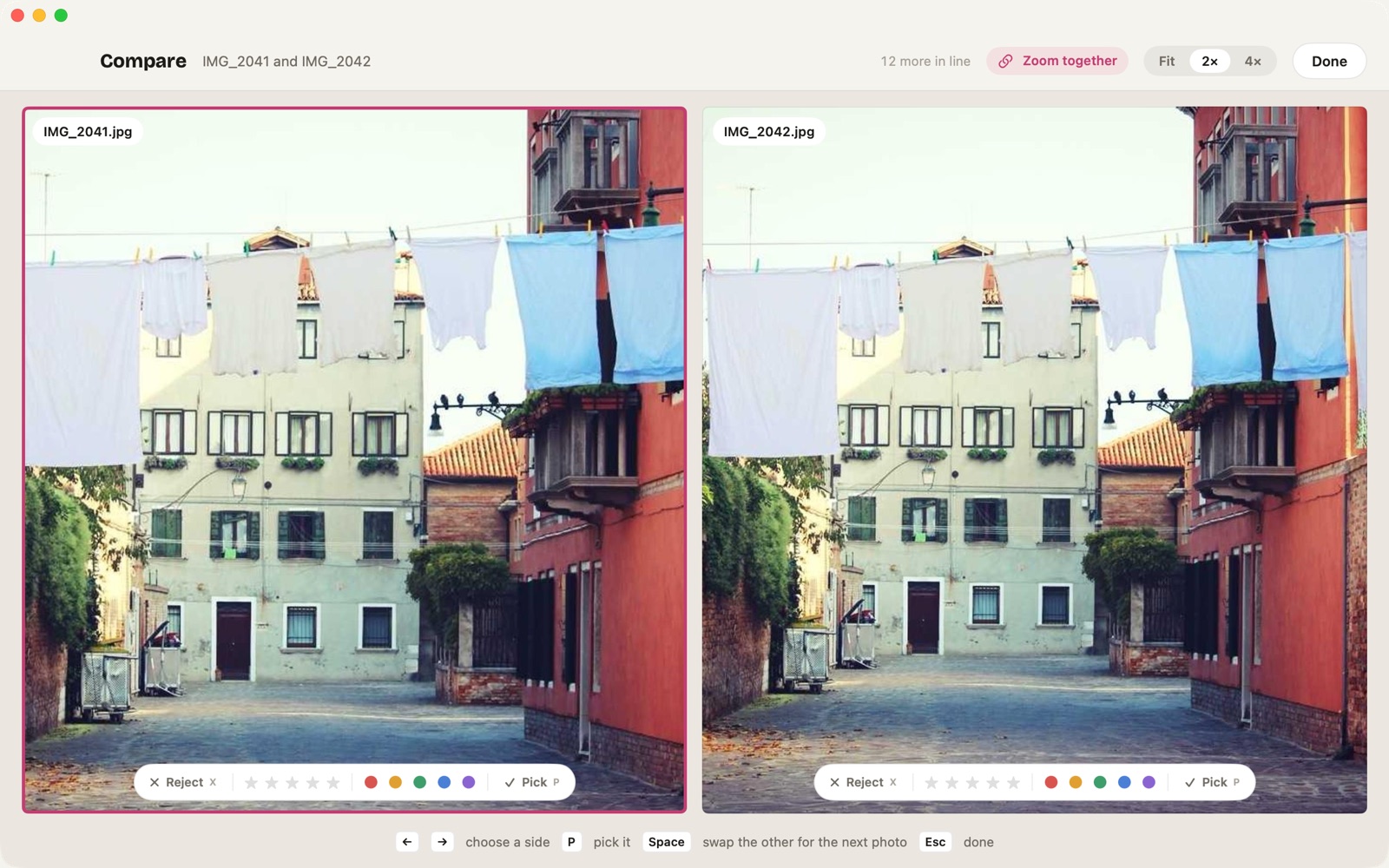Apply blue color label to IMG_2041
The width and height of the screenshot is (1389, 868).
[444, 782]
